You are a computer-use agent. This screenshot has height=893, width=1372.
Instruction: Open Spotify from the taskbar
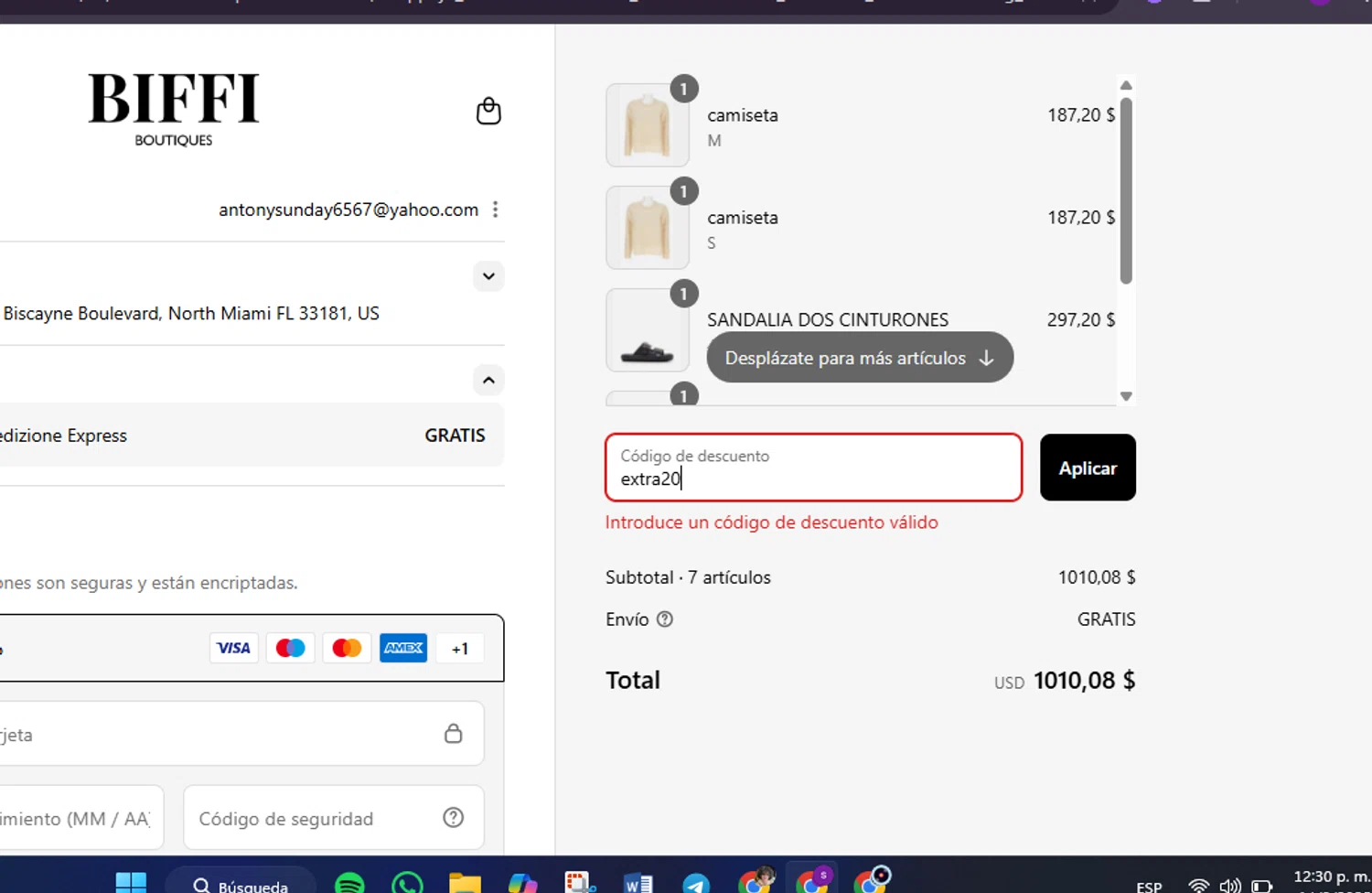[349, 884]
